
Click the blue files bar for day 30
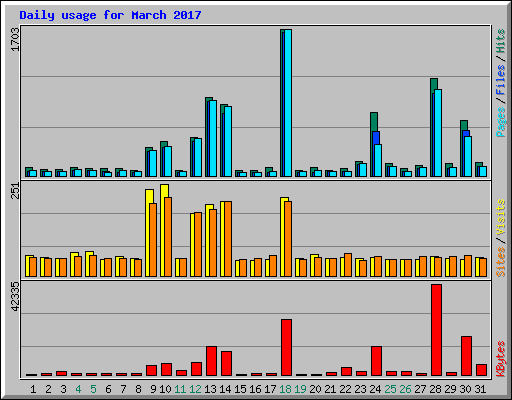(x=466, y=133)
